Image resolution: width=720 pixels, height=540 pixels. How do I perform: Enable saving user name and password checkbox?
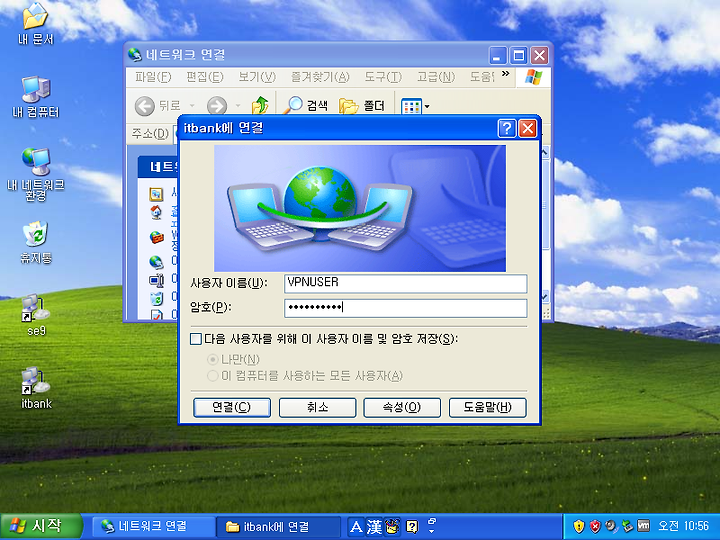[196, 339]
